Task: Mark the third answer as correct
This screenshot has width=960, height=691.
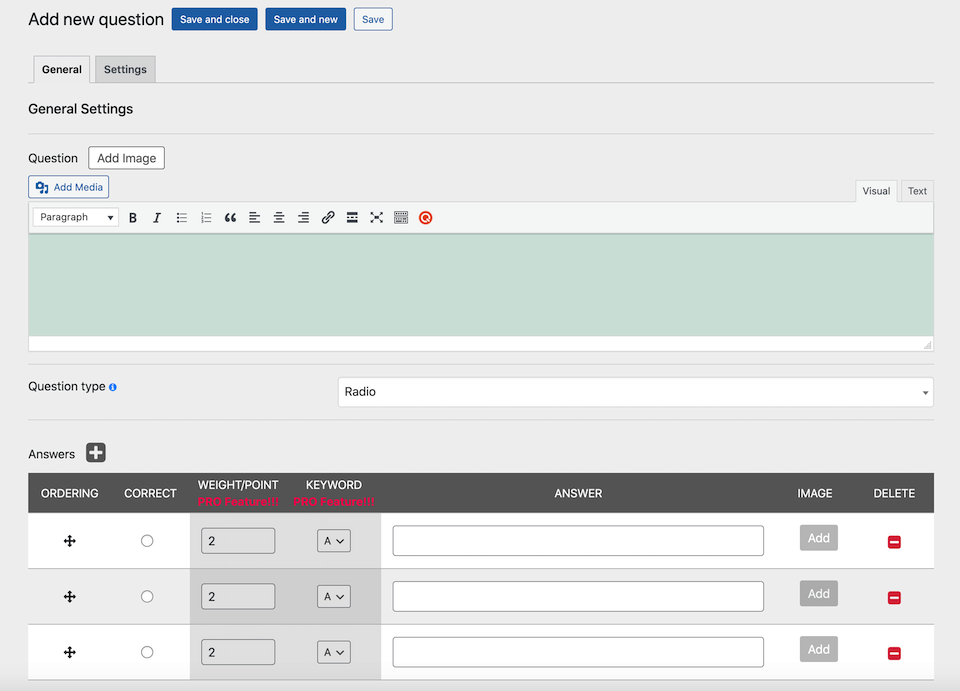Action: point(147,651)
